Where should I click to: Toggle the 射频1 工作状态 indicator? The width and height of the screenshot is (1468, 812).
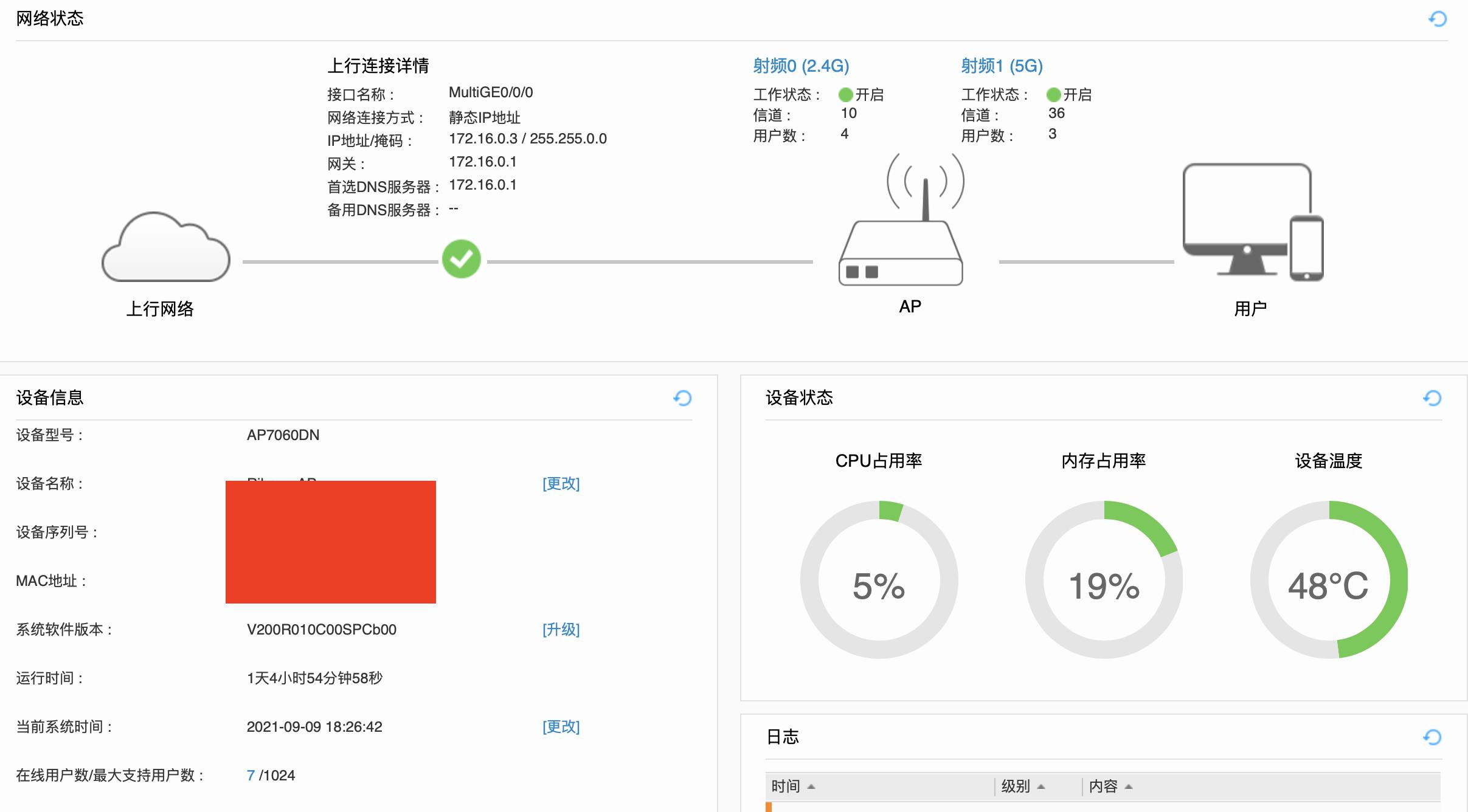1053,94
